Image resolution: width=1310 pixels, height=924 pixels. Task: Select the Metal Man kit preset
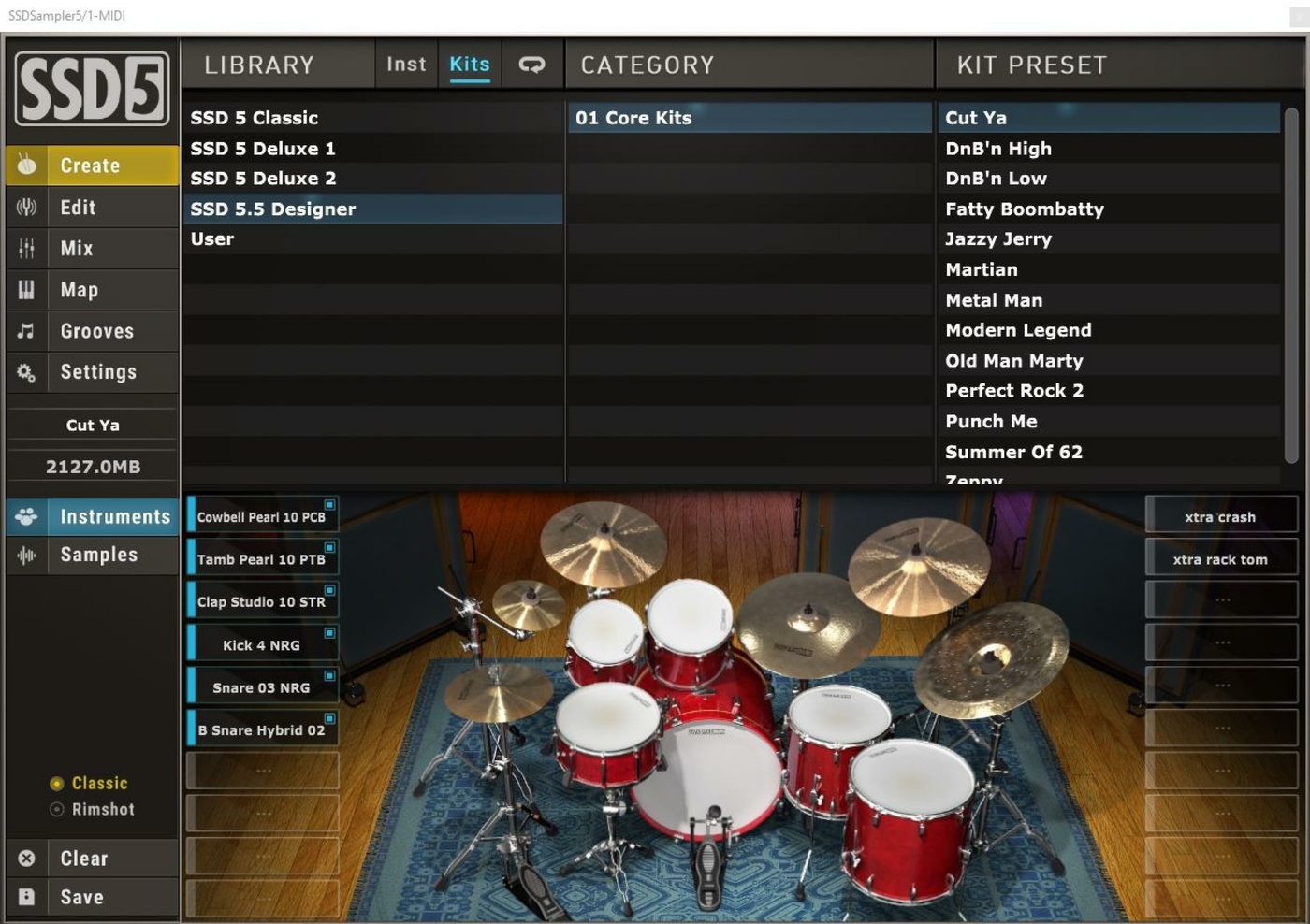coord(994,300)
